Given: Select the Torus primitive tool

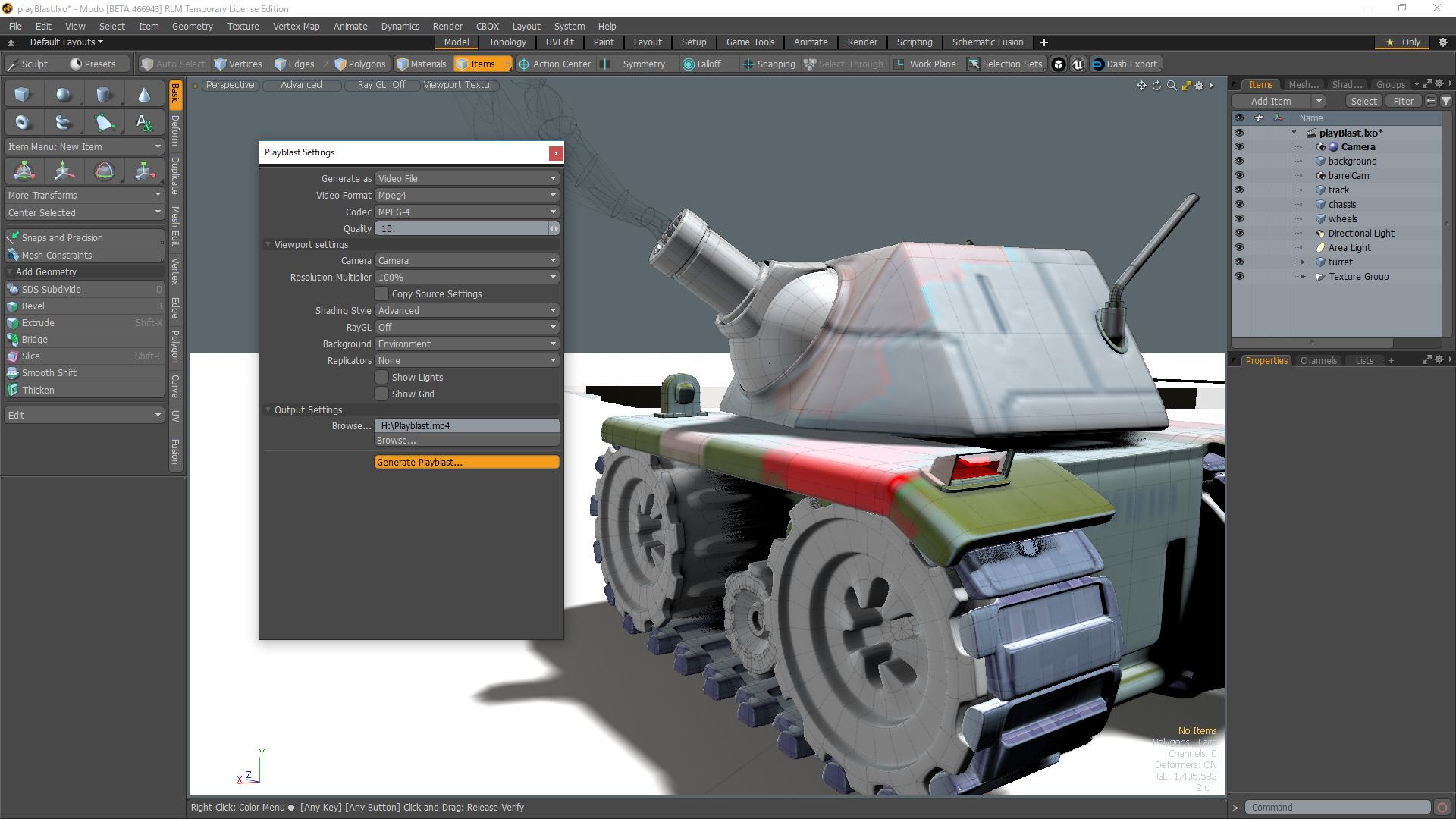Looking at the screenshot, I should tap(23, 123).
